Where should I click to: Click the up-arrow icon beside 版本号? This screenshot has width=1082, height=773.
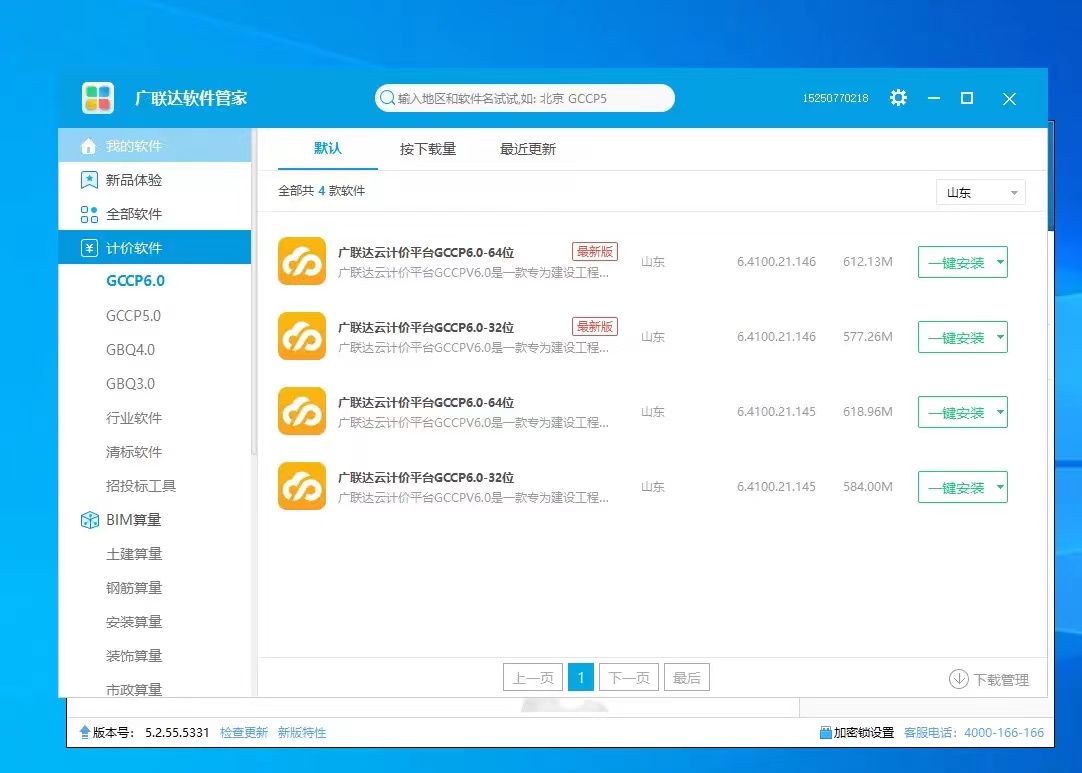(x=85, y=732)
